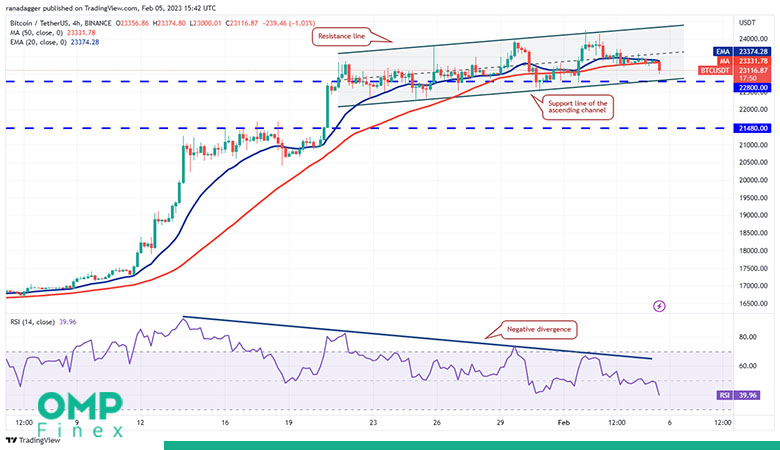The image size is (780, 450).
Task: Click the 18000.00 price axis label
Action: click(753, 251)
